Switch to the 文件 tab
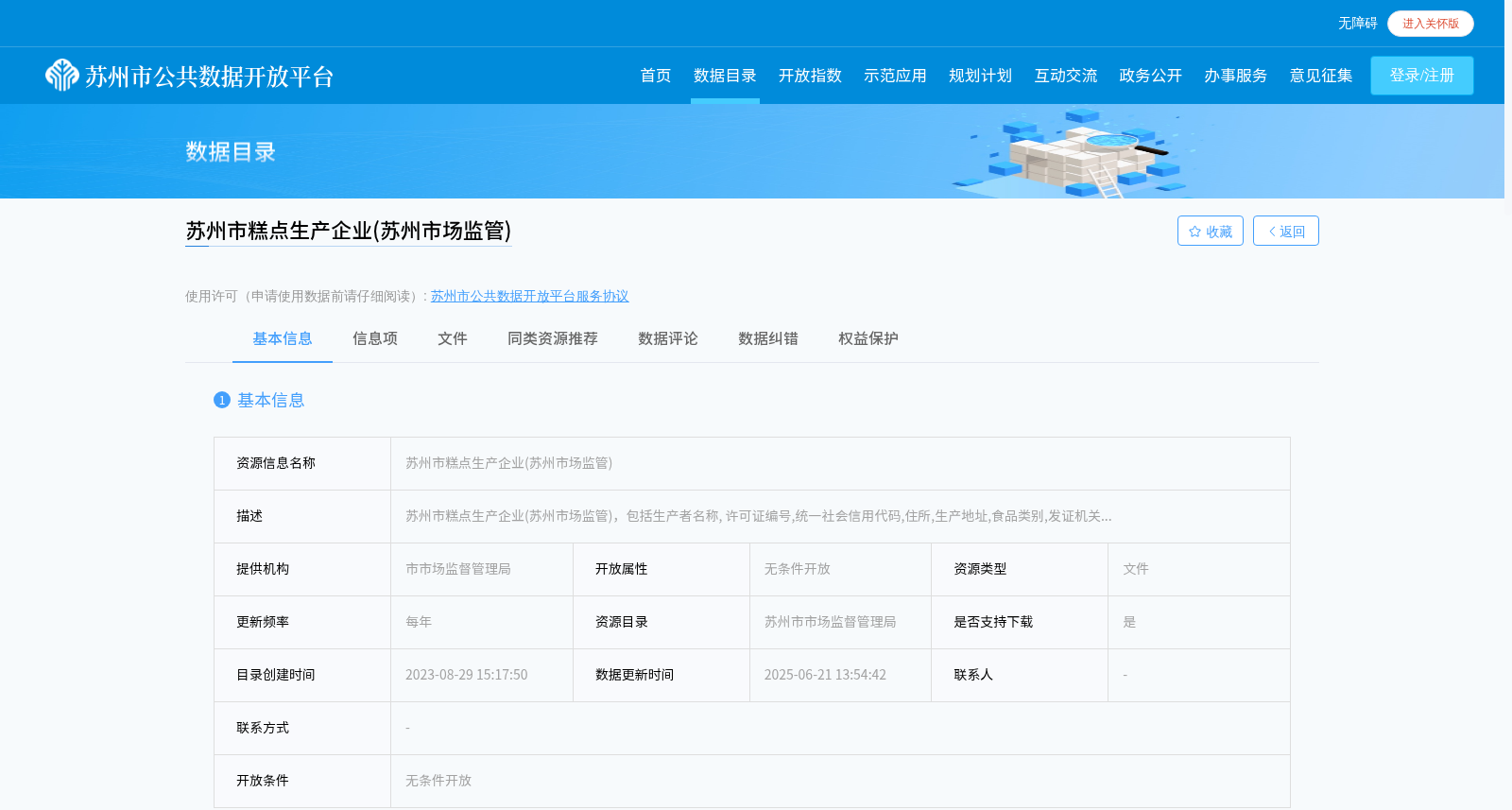The height and width of the screenshot is (810, 1512). coord(453,338)
